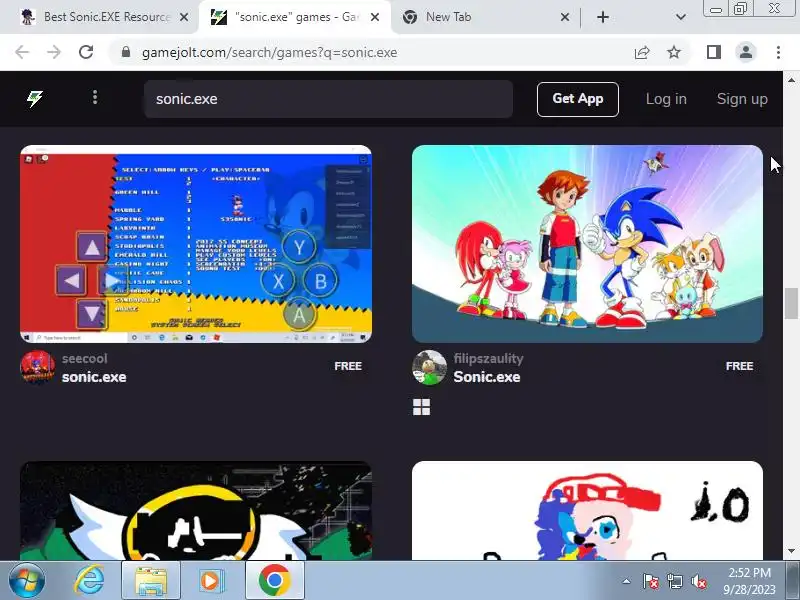Expand the tab search dropdown

pos(681,17)
